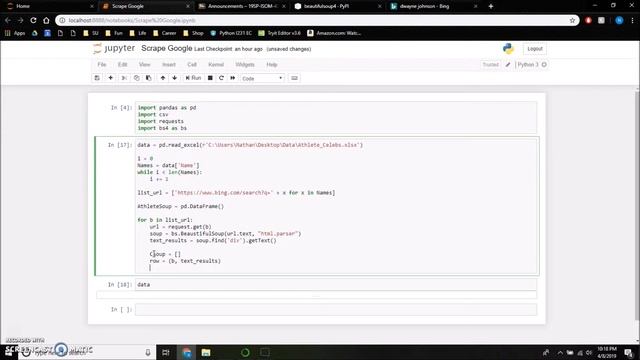Click the red browser extension icon
Image resolution: width=640 pixels, height=360 pixels.
[588, 20]
